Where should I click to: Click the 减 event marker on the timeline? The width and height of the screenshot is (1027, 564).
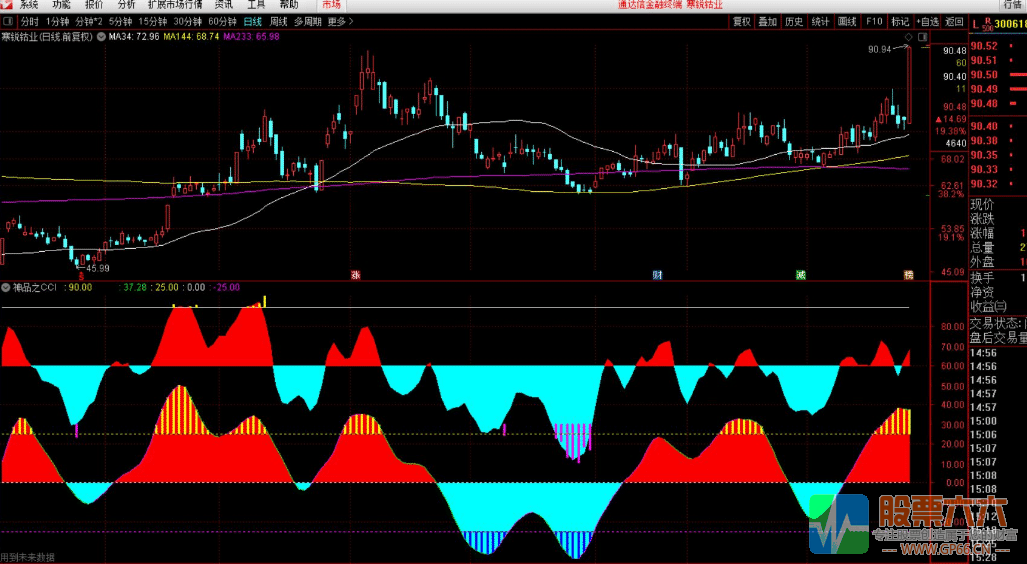coord(800,275)
